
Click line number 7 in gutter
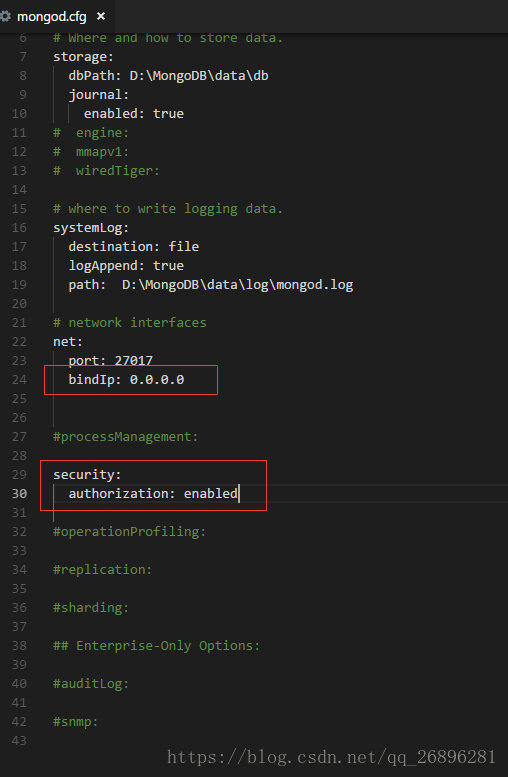(23, 56)
